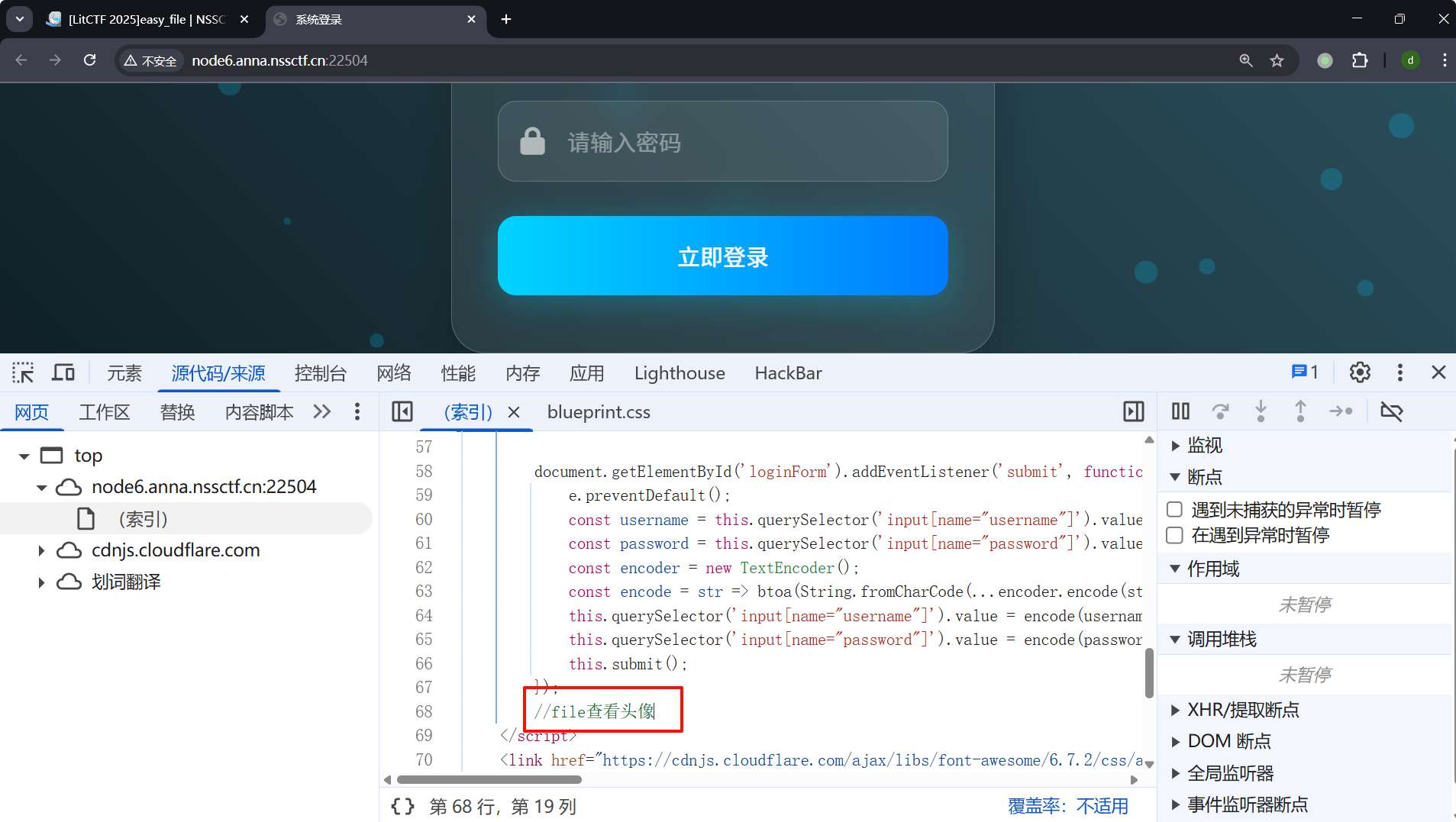The height and width of the screenshot is (822, 1456).
Task: Click the password input field
Action: click(x=722, y=141)
